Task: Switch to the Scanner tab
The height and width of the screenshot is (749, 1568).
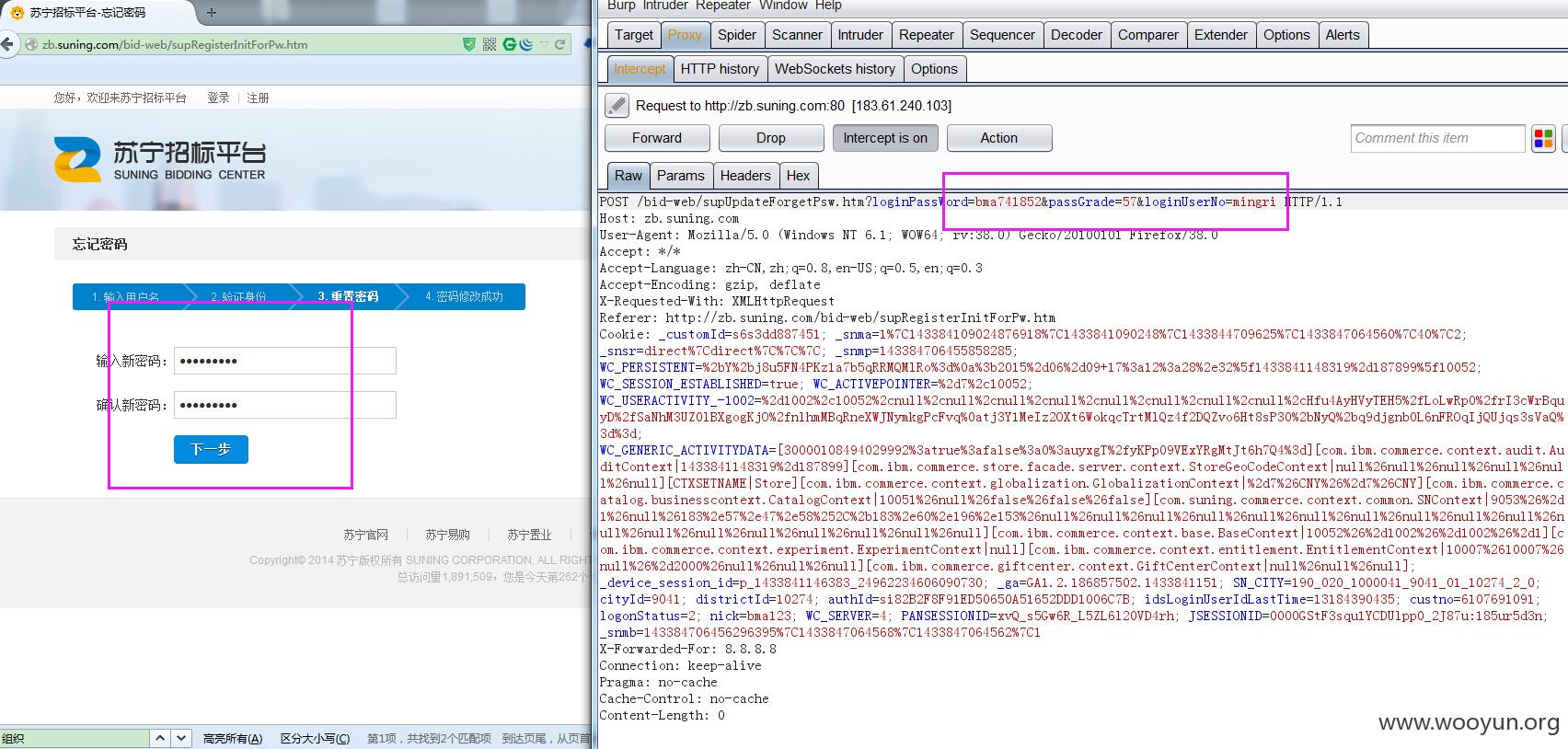Action: click(x=797, y=35)
